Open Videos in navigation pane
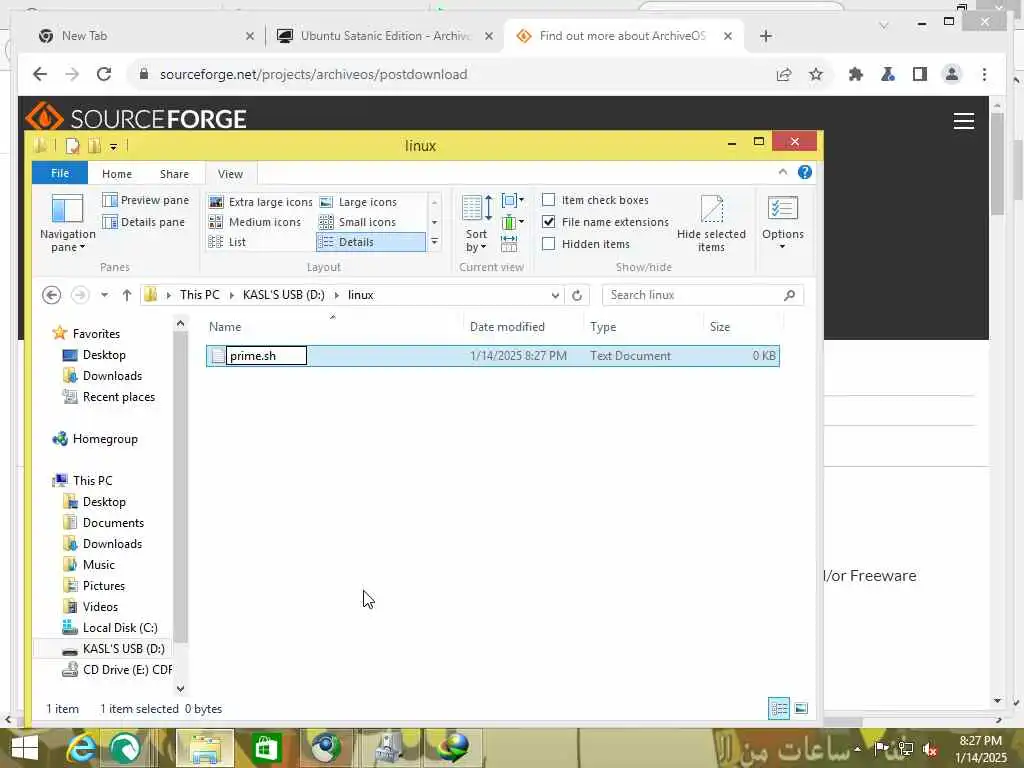The height and width of the screenshot is (768, 1024). pos(90,607)
